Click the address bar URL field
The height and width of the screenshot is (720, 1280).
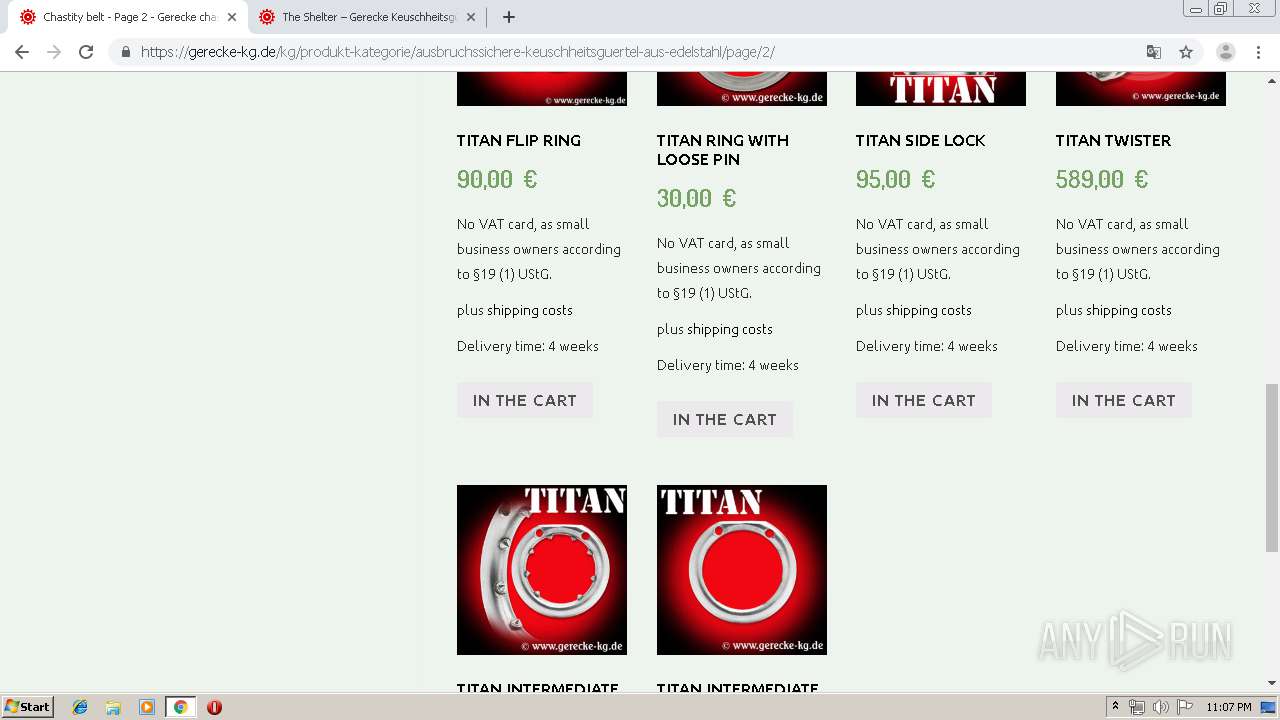click(640, 52)
